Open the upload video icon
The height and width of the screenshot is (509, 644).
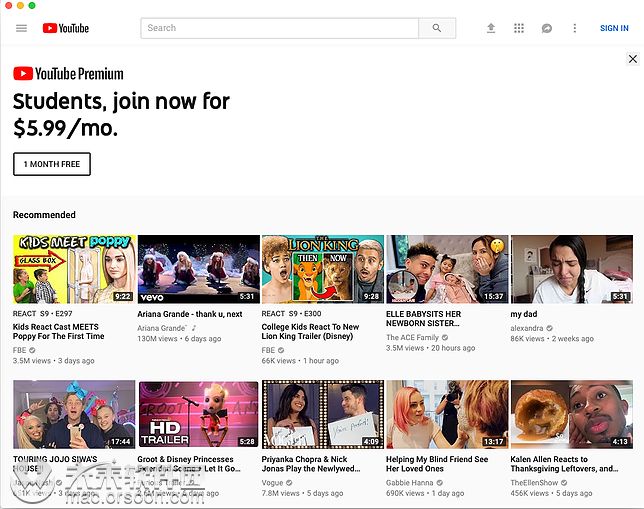point(491,28)
